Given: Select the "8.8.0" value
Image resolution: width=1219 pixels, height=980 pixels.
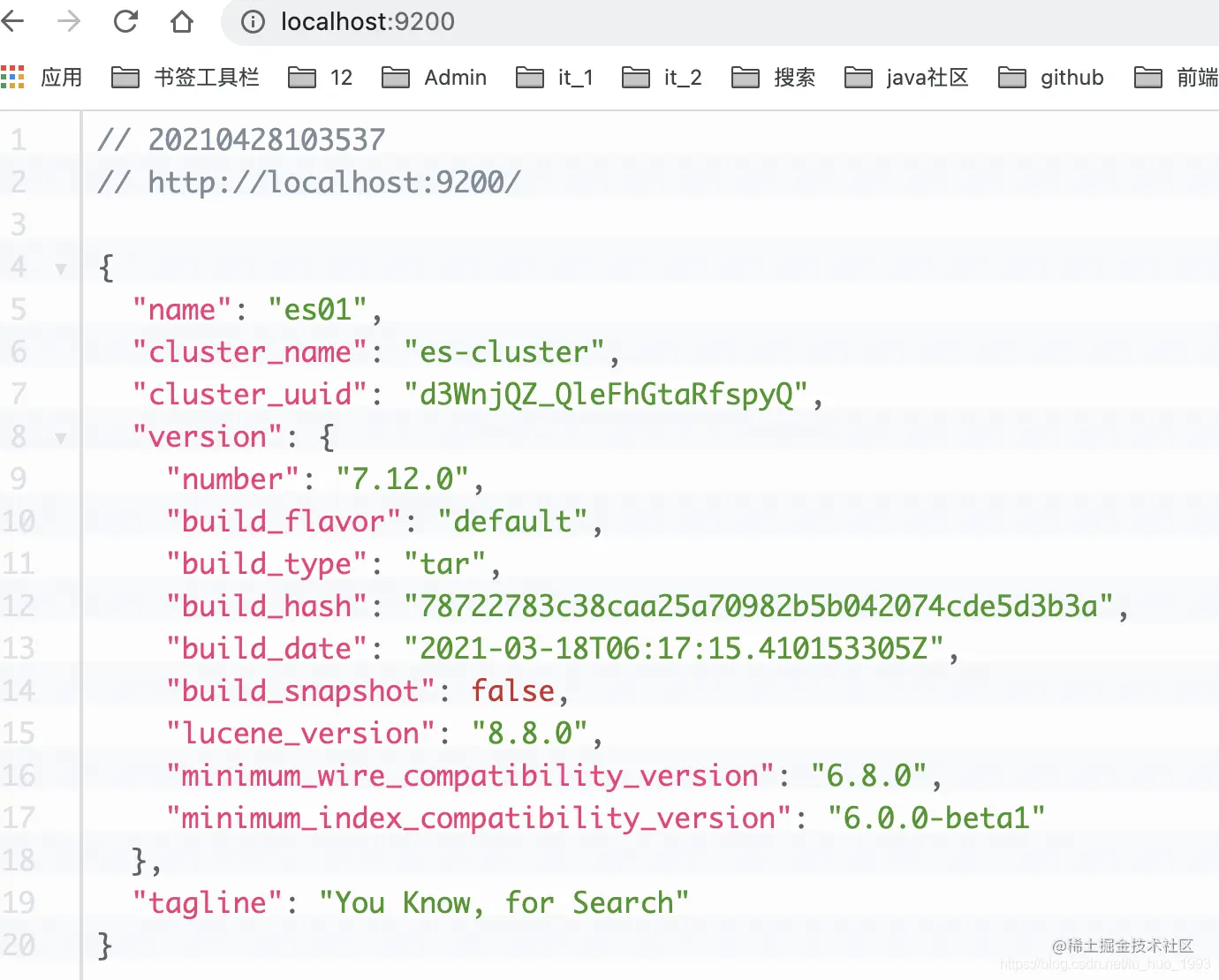Looking at the screenshot, I should click(530, 734).
